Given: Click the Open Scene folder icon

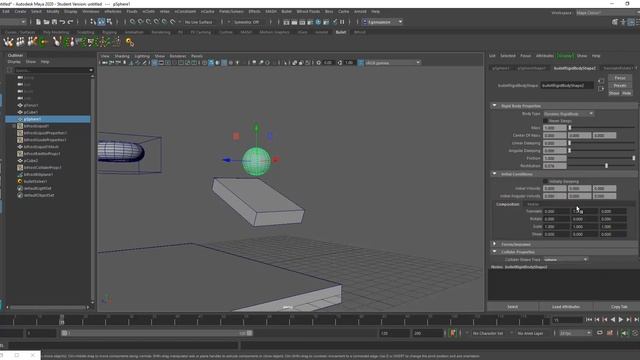Looking at the screenshot, I should 46,22.
